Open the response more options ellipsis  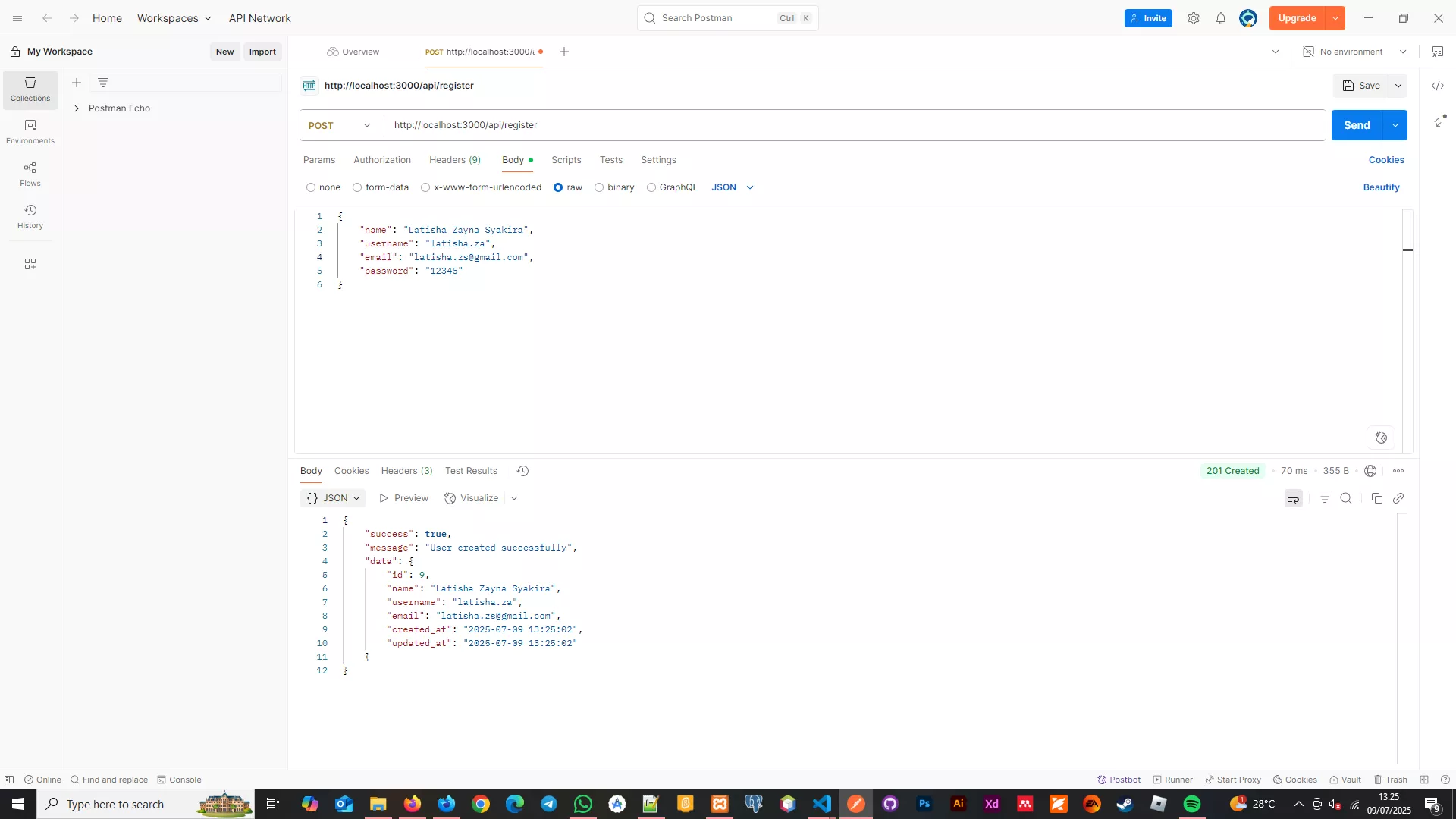(x=1398, y=471)
